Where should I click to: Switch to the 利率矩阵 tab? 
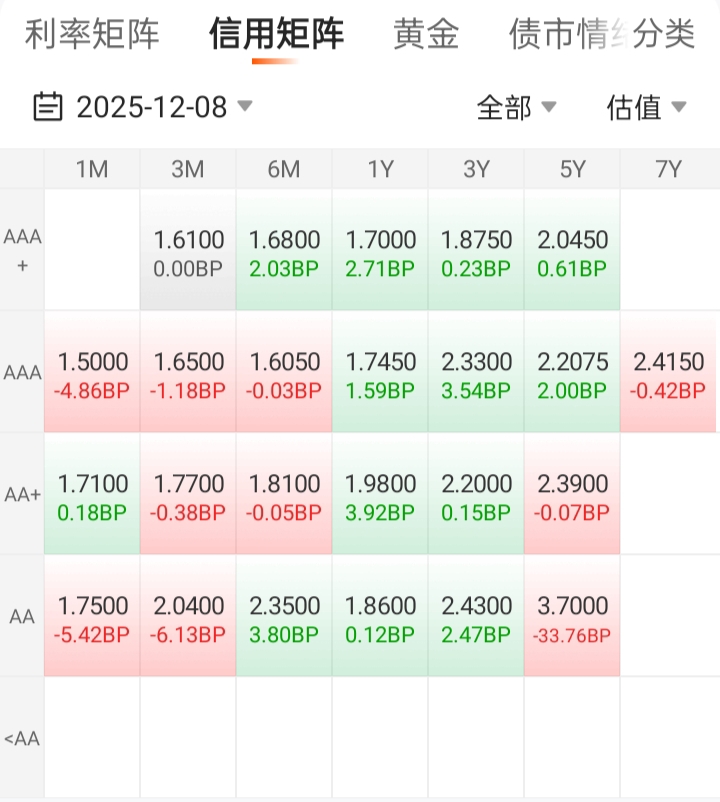click(x=92, y=35)
